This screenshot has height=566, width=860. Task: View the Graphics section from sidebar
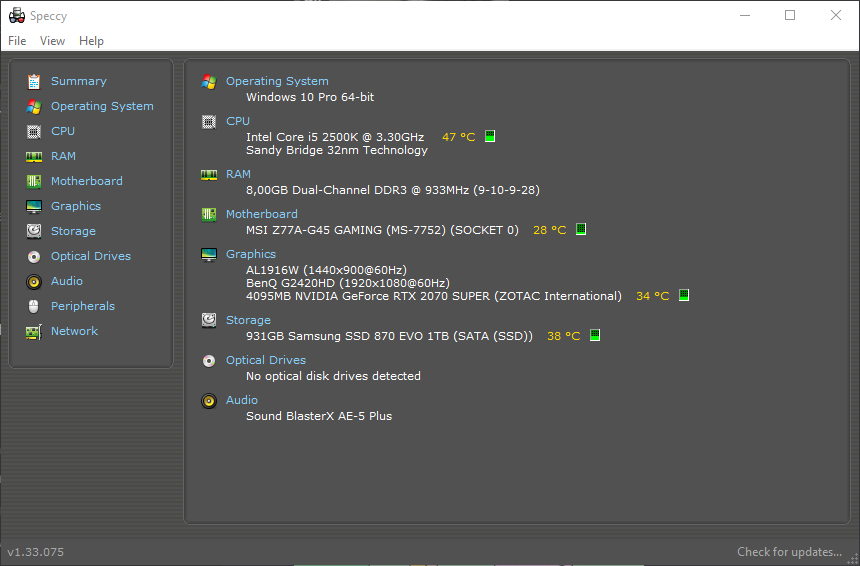click(x=76, y=207)
